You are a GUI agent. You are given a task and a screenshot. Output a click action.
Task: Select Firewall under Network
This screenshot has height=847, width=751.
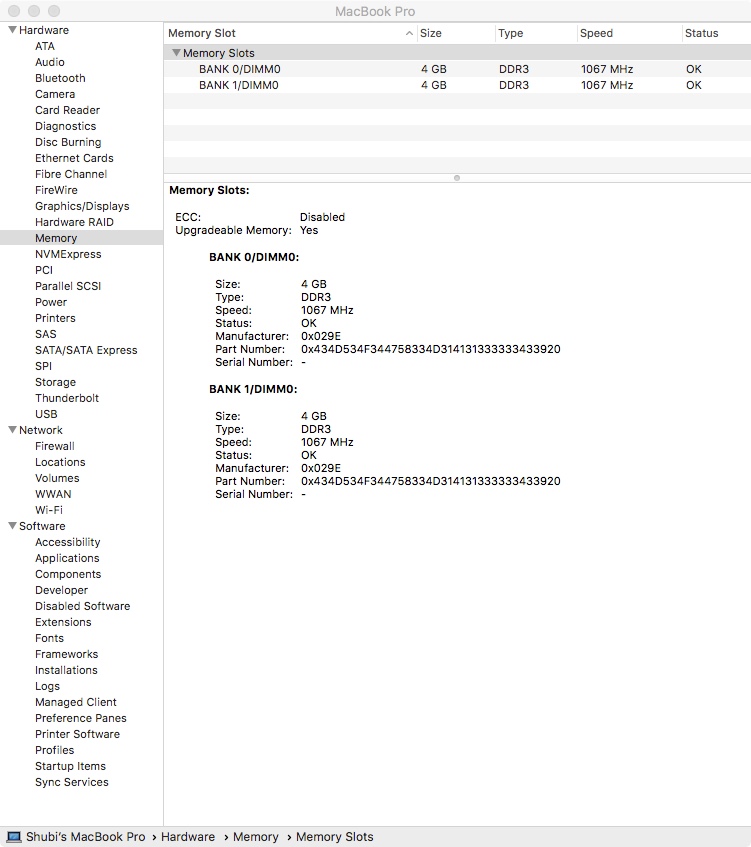pyautogui.click(x=55, y=446)
